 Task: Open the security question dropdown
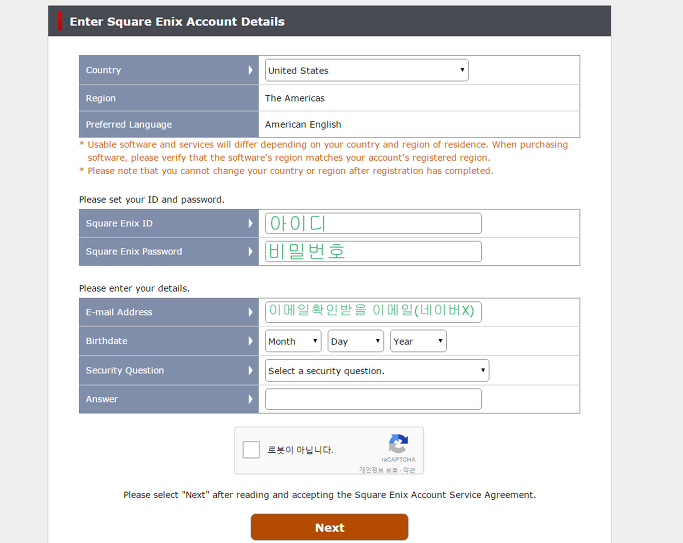377,371
